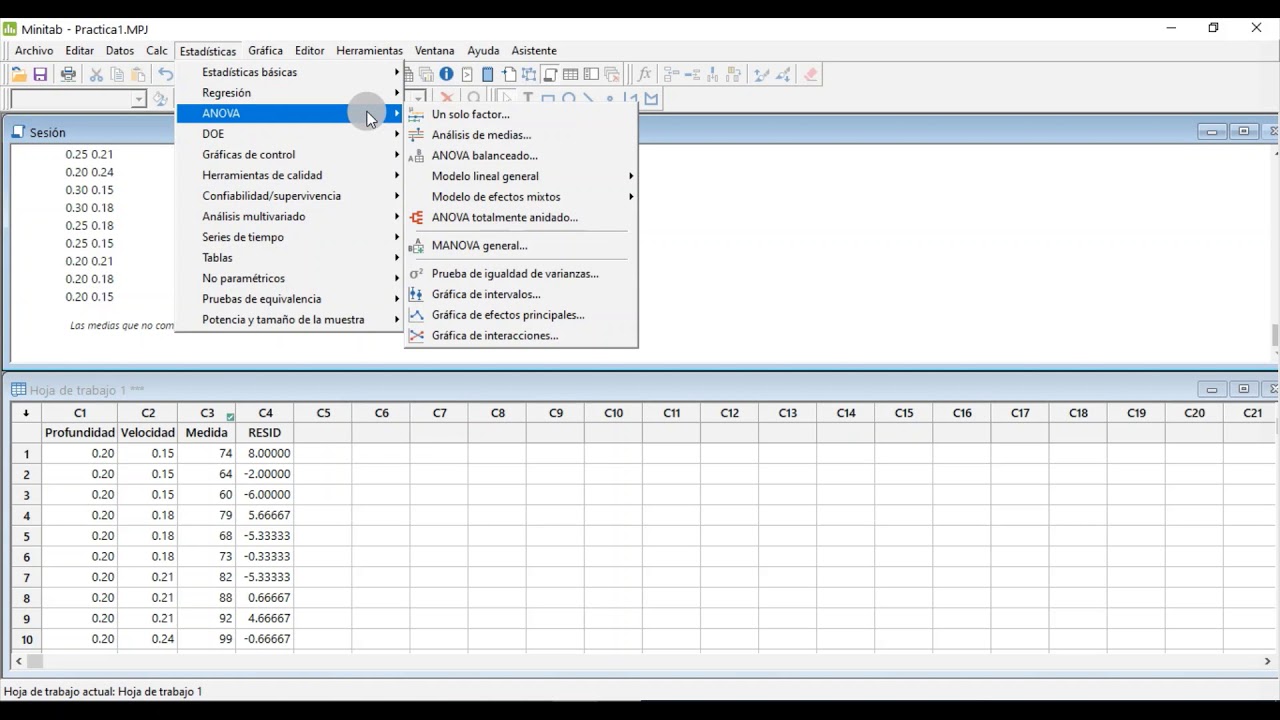
Task: Save the project with the floppy disk icon
Action: (x=40, y=75)
